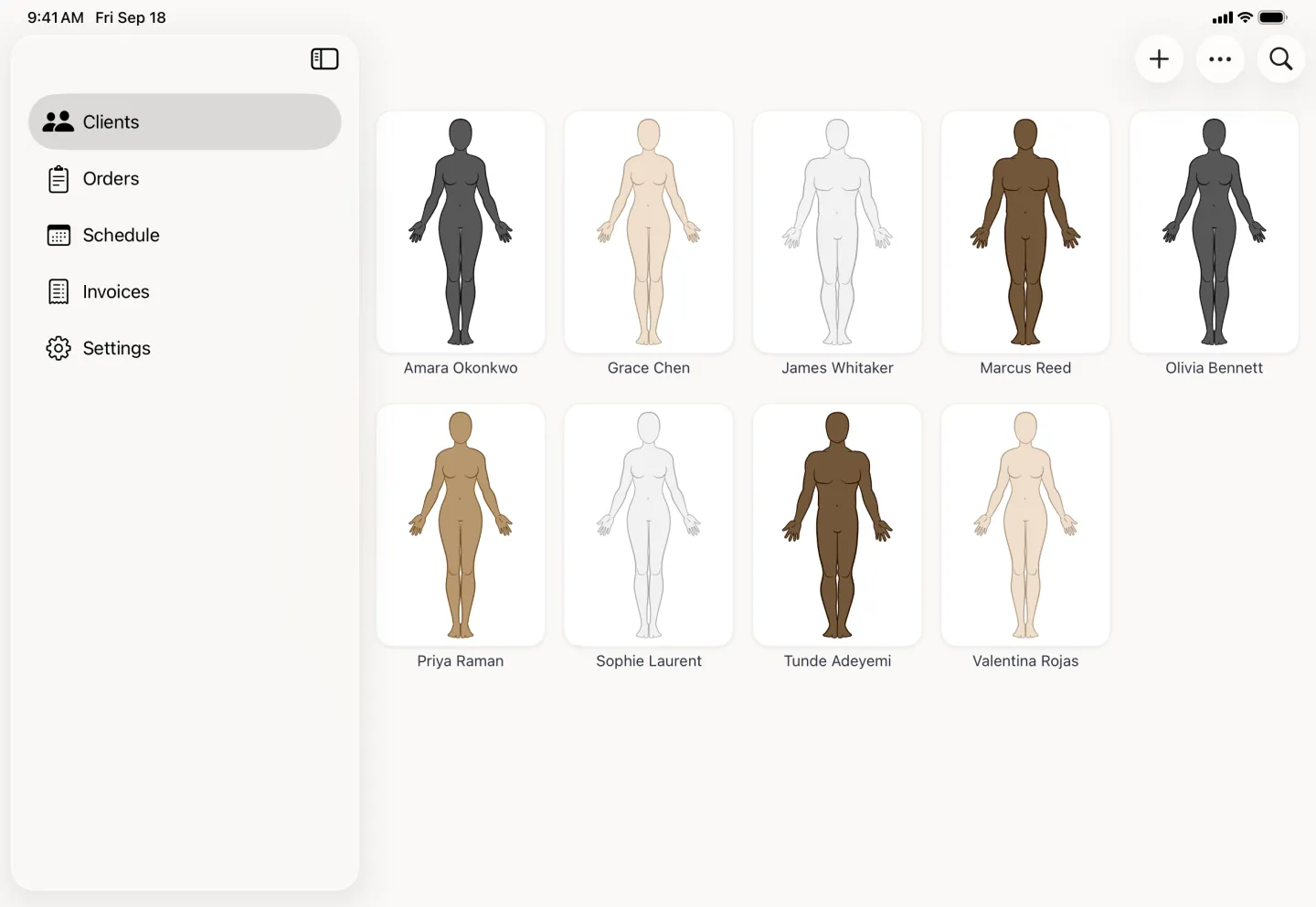Go to Orders section
This screenshot has width=1316, height=907.
[x=185, y=179]
